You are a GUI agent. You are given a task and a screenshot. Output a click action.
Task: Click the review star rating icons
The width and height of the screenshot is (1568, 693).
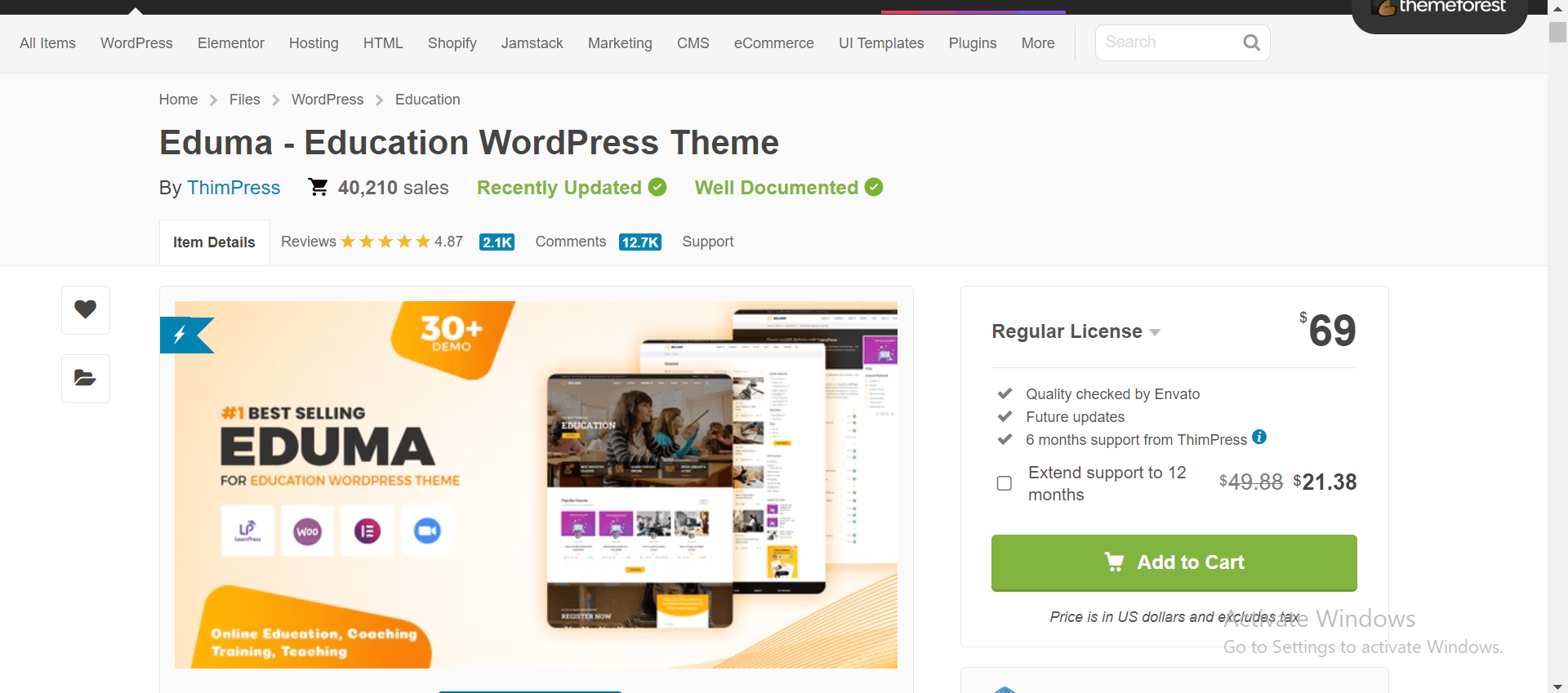(x=385, y=242)
